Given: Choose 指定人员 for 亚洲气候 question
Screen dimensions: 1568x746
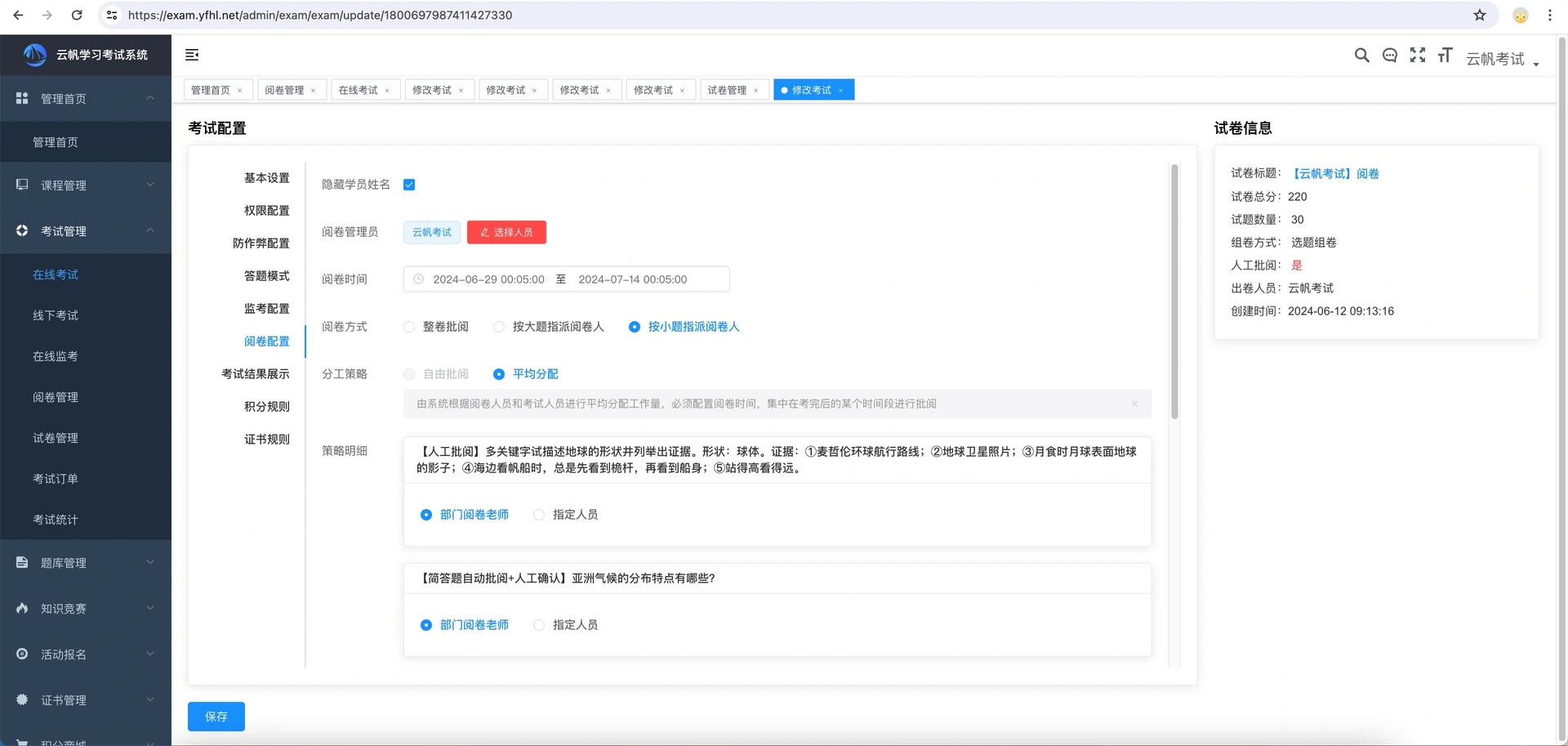Looking at the screenshot, I should tap(566, 625).
